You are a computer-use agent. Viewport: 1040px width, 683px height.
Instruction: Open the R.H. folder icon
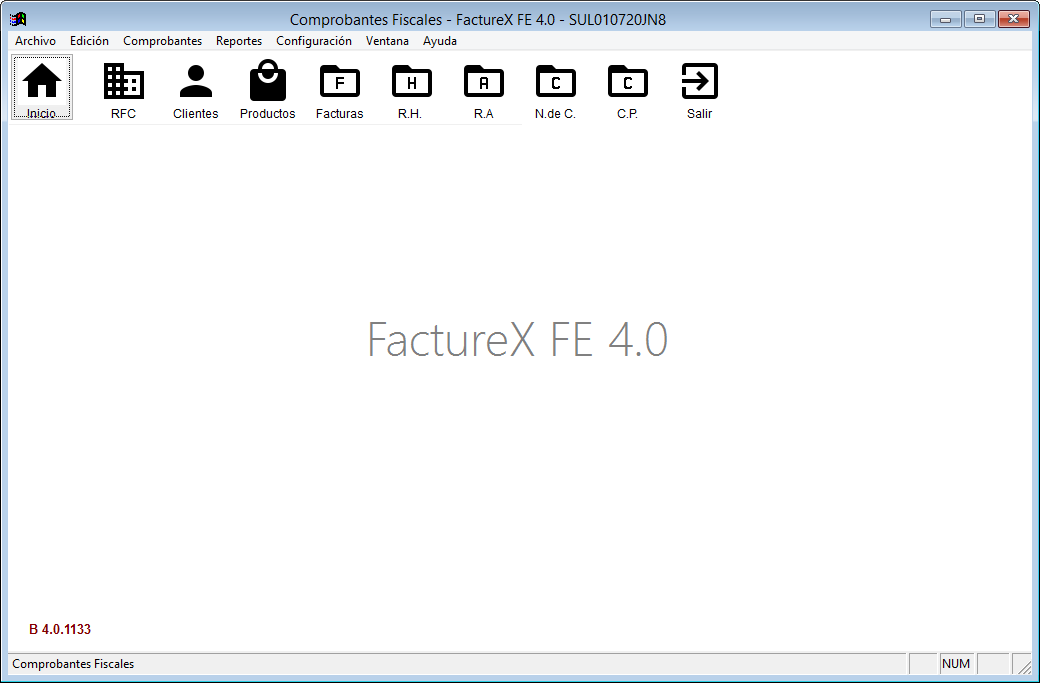[x=411, y=81]
